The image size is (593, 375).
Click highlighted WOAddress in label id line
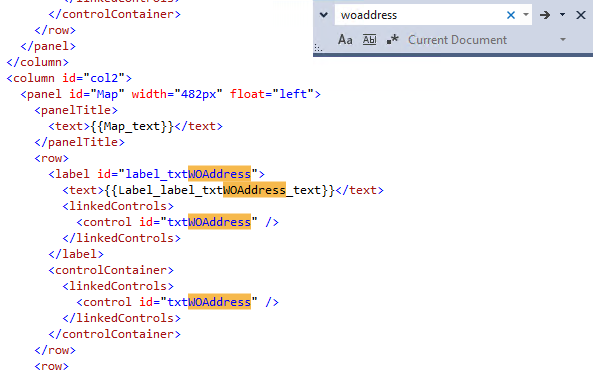(219, 174)
